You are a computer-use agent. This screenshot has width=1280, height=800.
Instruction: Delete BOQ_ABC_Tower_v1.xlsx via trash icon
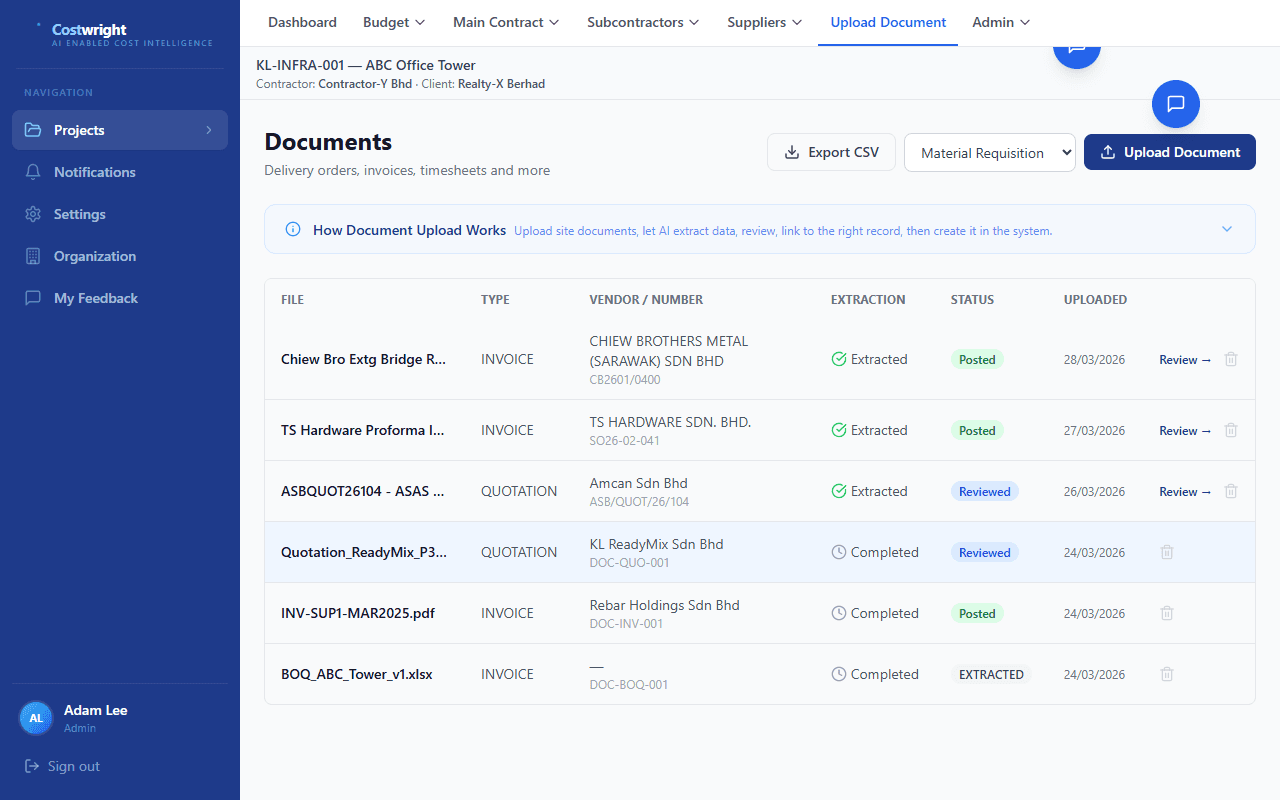1167,674
